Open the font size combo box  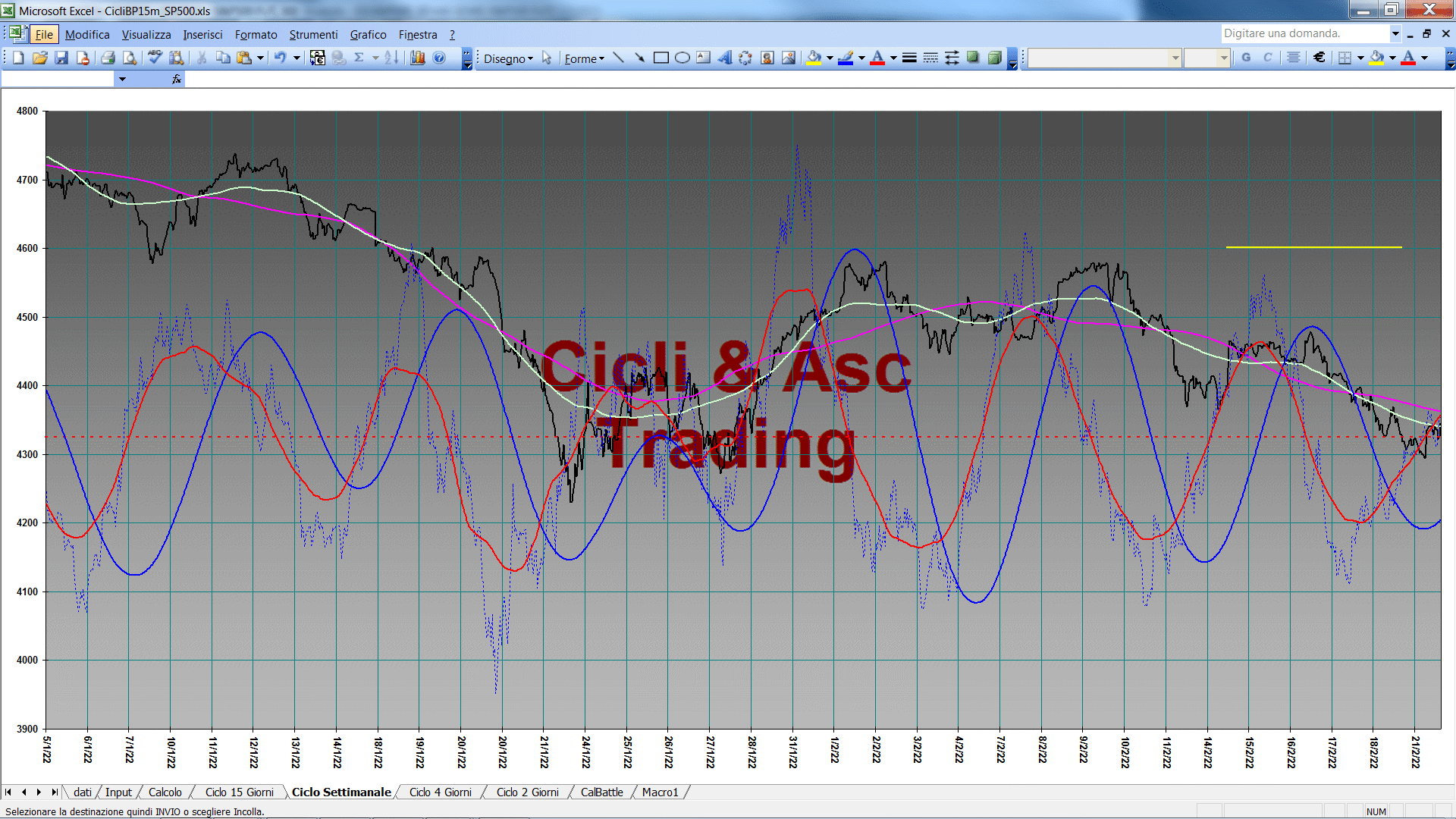1207,58
